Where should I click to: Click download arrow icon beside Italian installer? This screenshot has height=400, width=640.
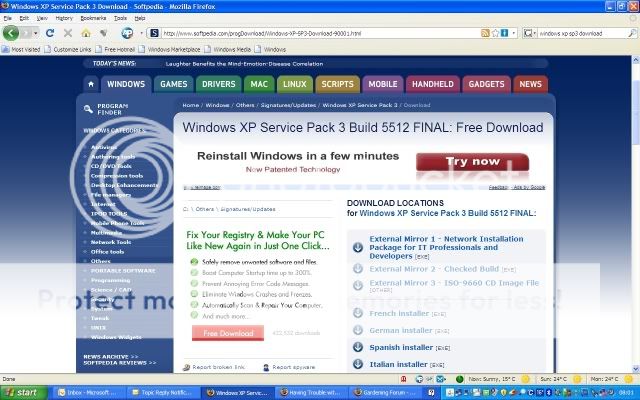tap(357, 365)
